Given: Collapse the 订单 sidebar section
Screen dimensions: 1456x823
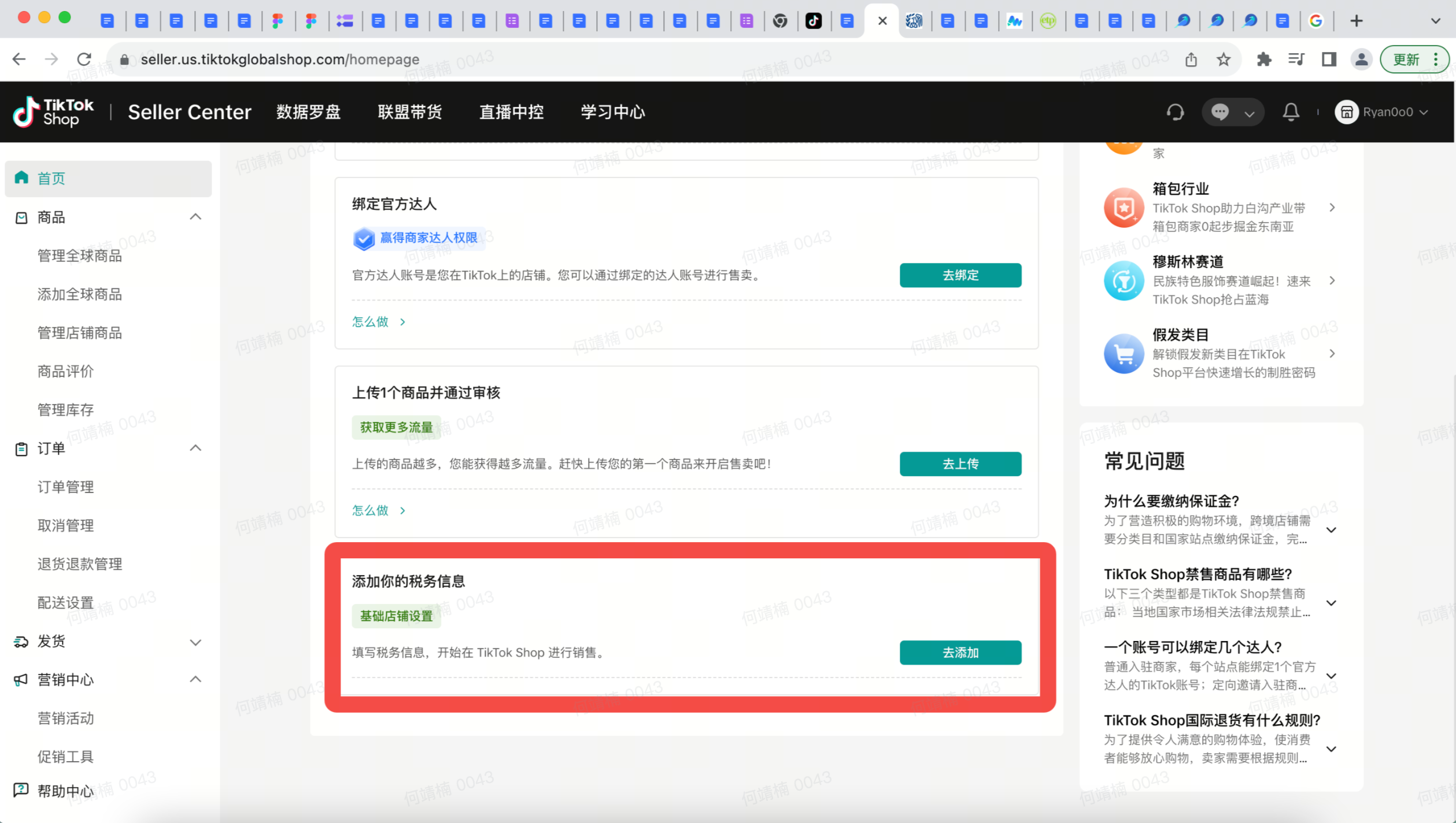Looking at the screenshot, I should click(195, 448).
